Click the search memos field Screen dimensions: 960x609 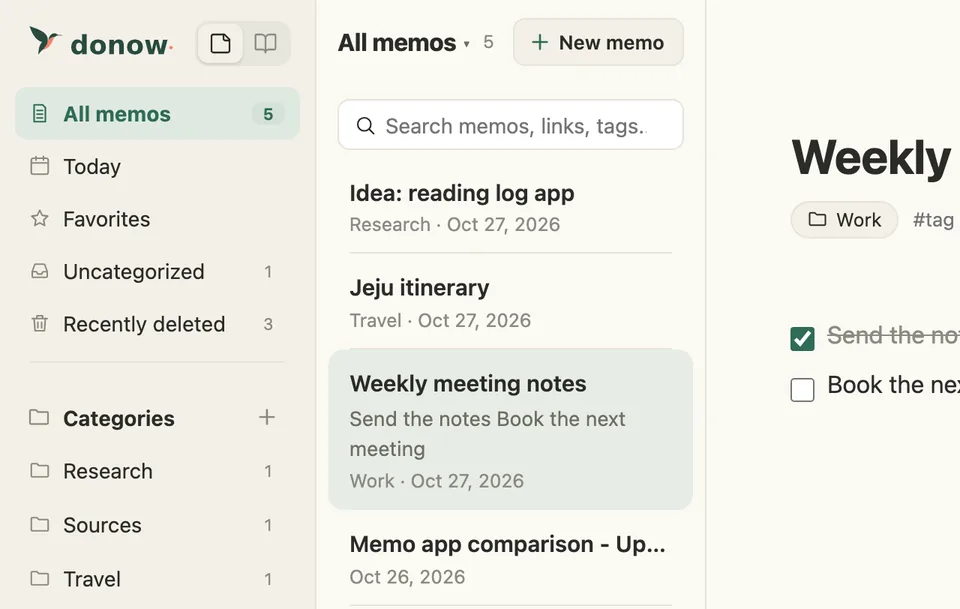511,125
